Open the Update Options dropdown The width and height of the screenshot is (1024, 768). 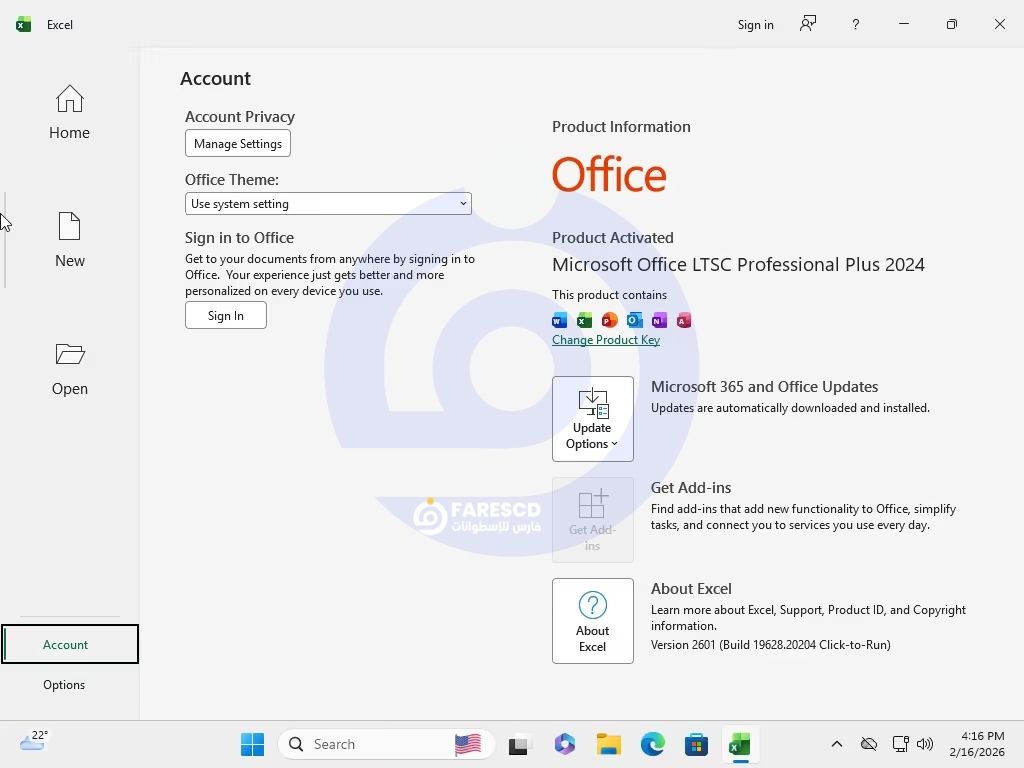tap(592, 419)
